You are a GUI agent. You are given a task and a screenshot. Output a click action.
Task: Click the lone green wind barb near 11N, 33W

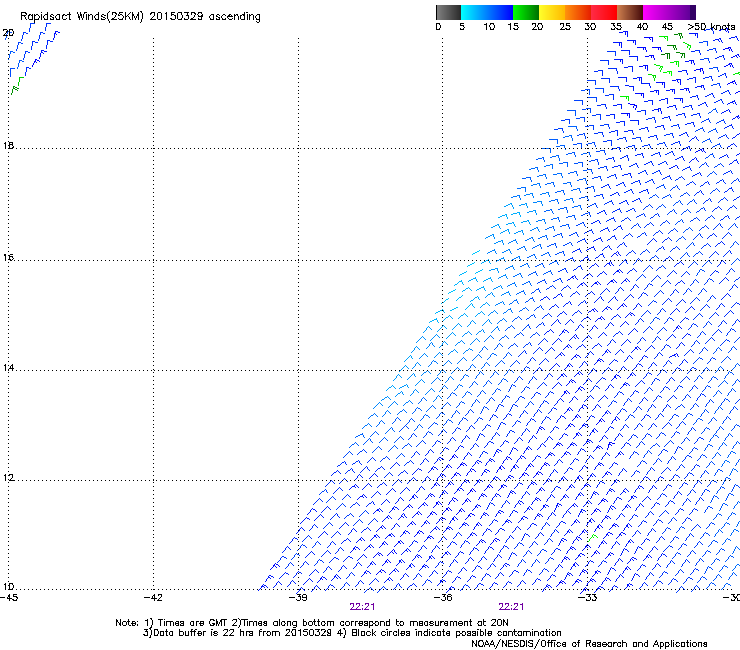[x=593, y=538]
